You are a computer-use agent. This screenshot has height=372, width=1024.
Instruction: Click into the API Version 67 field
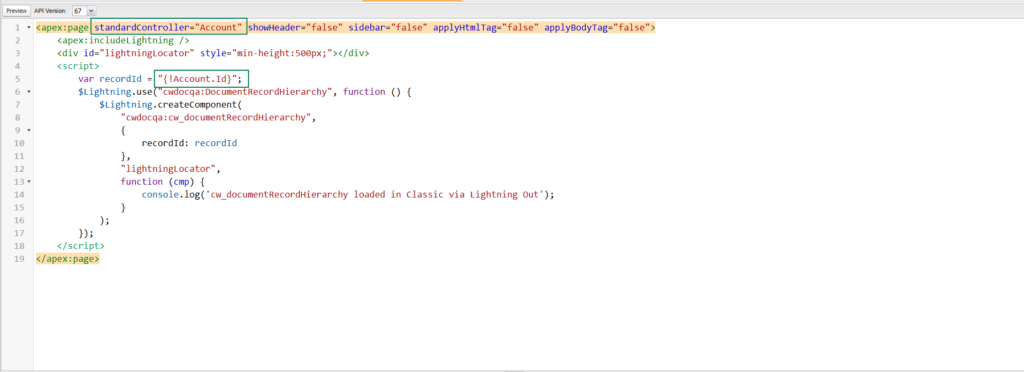click(79, 11)
